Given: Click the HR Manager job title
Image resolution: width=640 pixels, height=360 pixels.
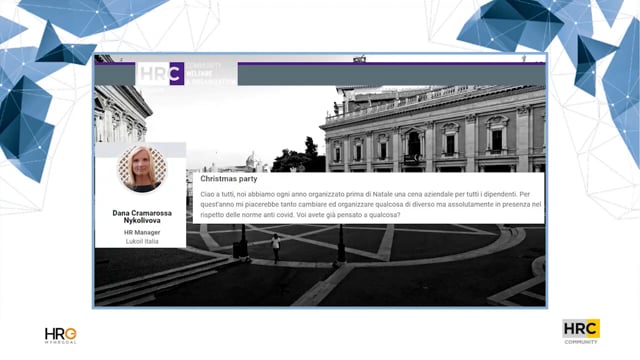Looking at the screenshot, I should 142,232.
